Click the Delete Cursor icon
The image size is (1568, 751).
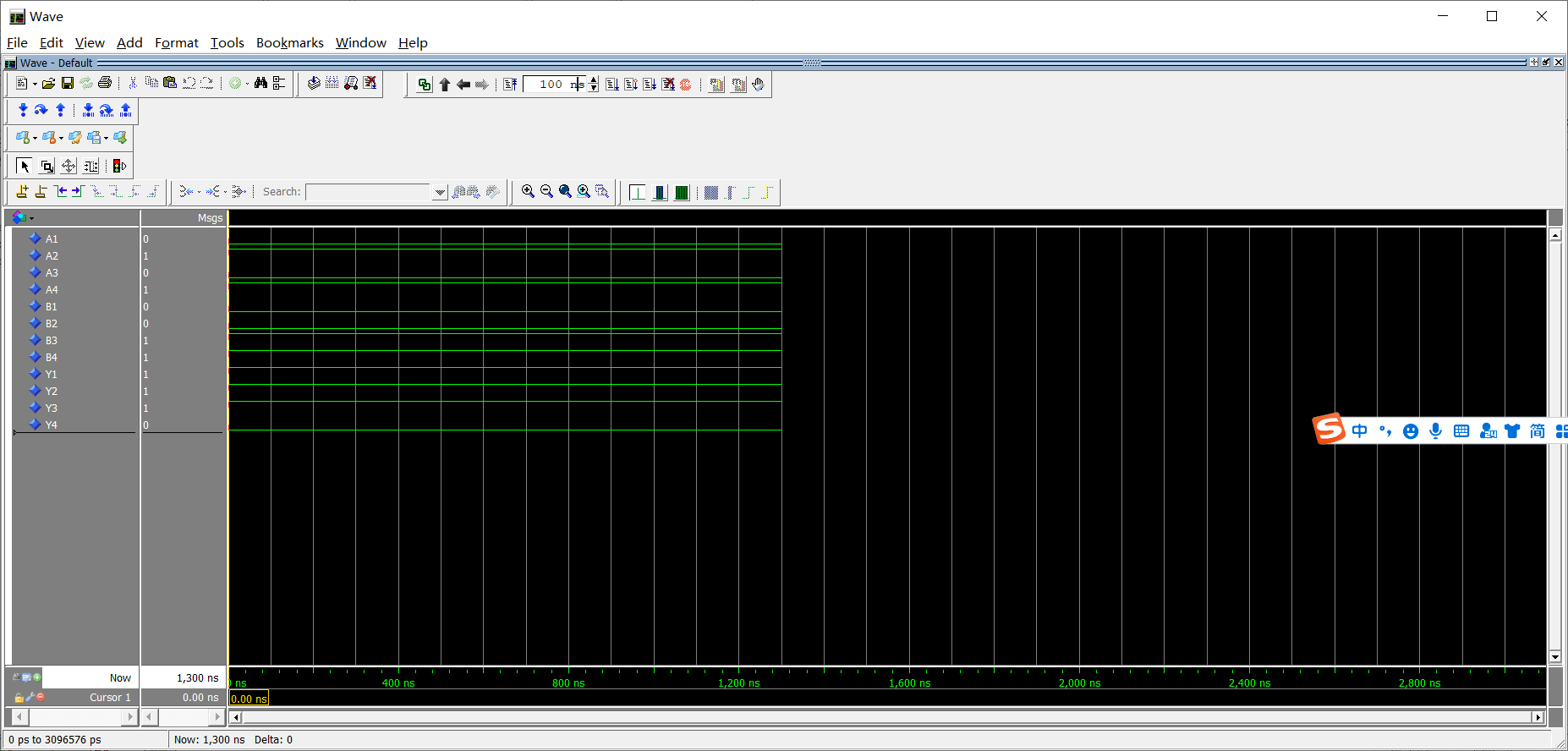(41, 192)
